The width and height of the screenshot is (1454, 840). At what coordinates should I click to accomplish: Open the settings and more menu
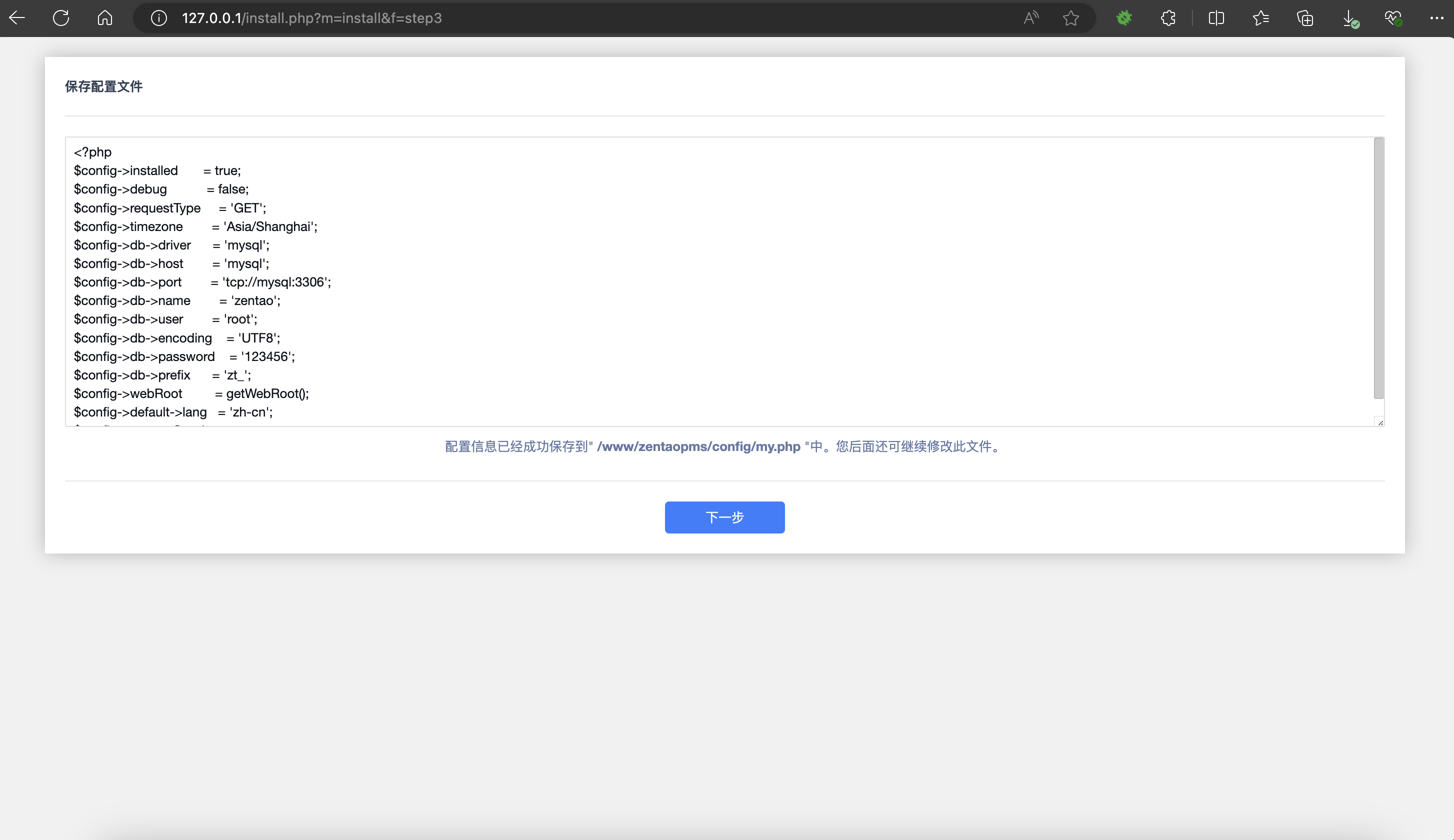pos(1436,18)
